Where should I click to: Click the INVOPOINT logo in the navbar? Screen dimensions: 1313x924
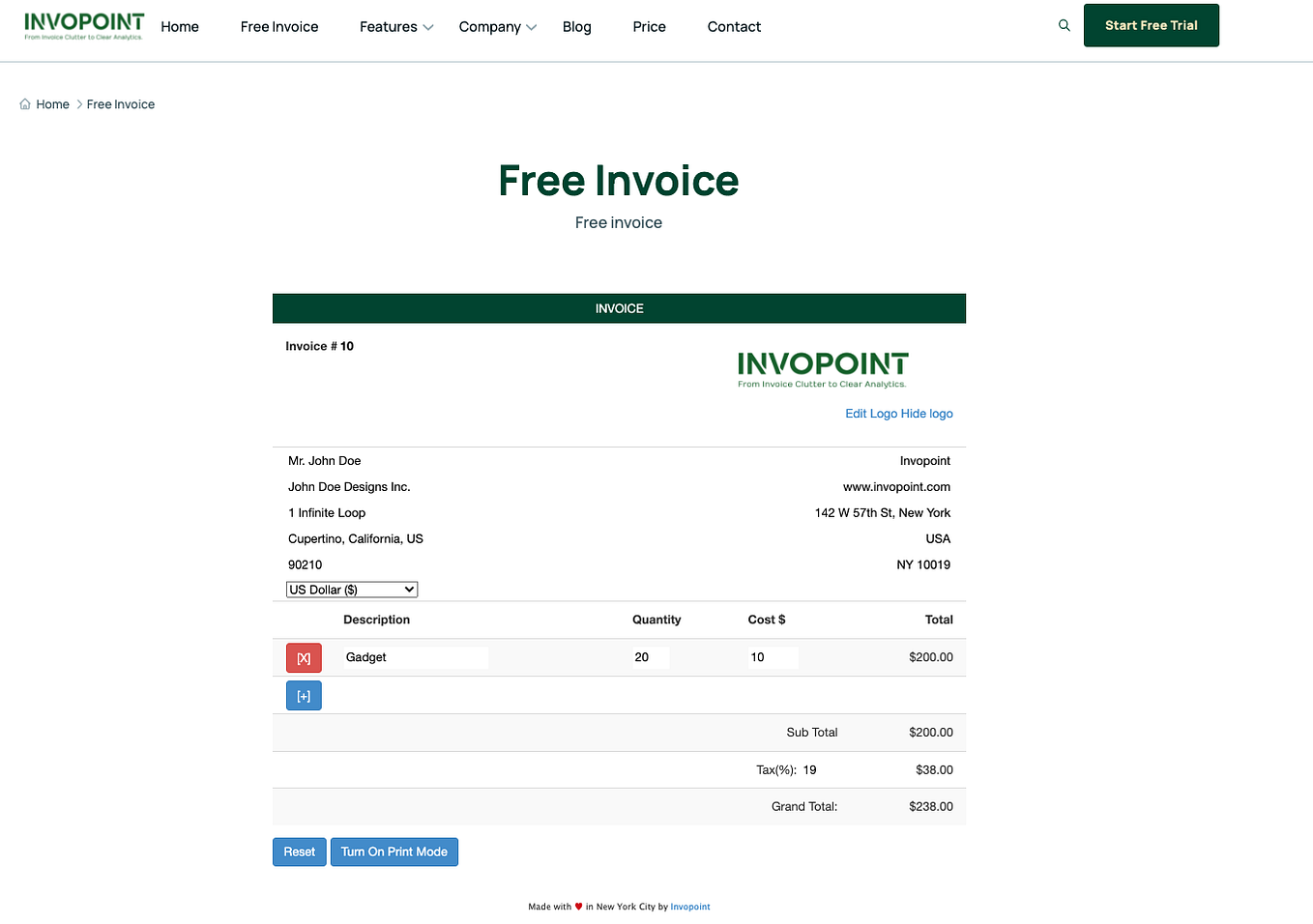[83, 26]
